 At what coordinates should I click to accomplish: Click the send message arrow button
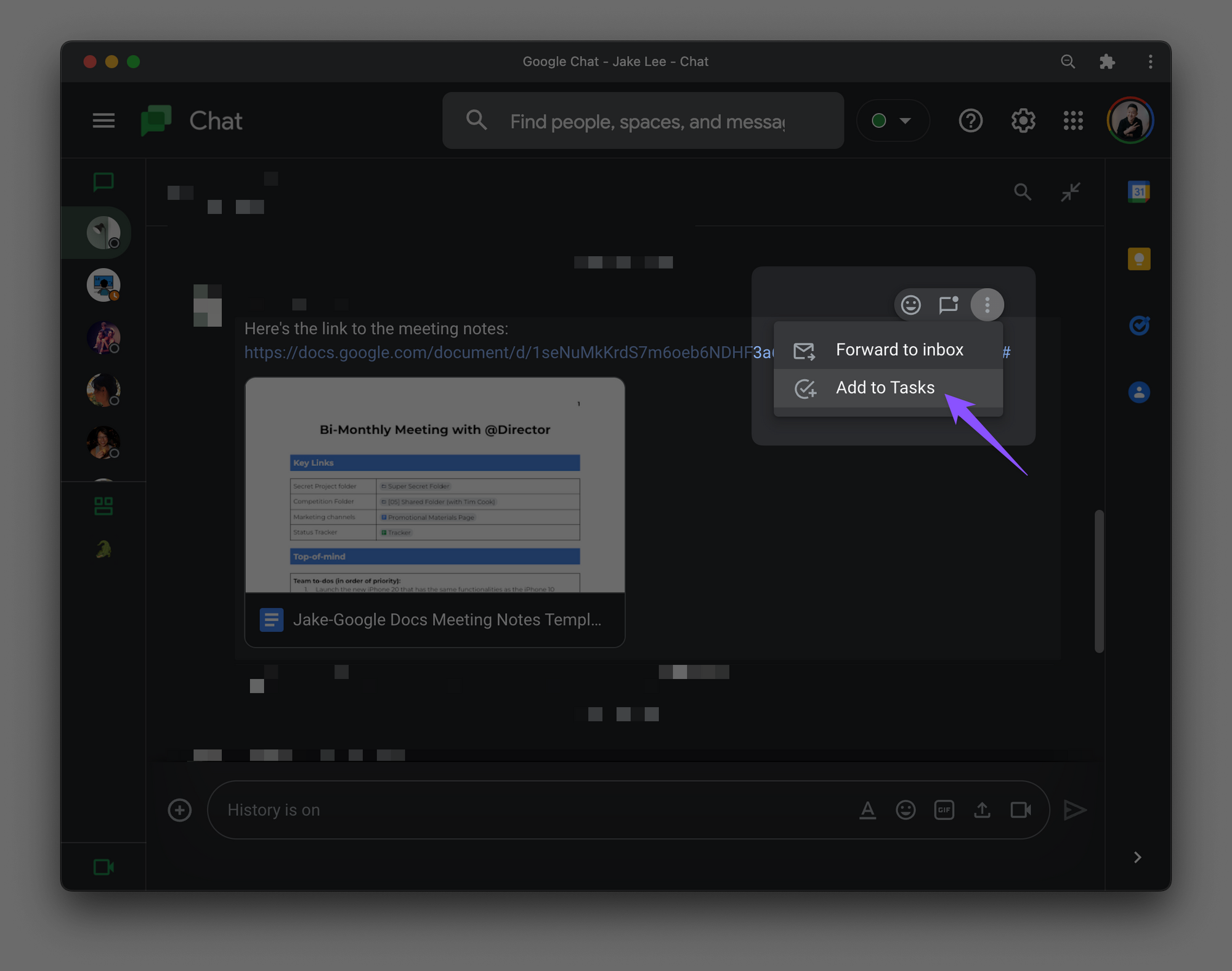[1075, 810]
